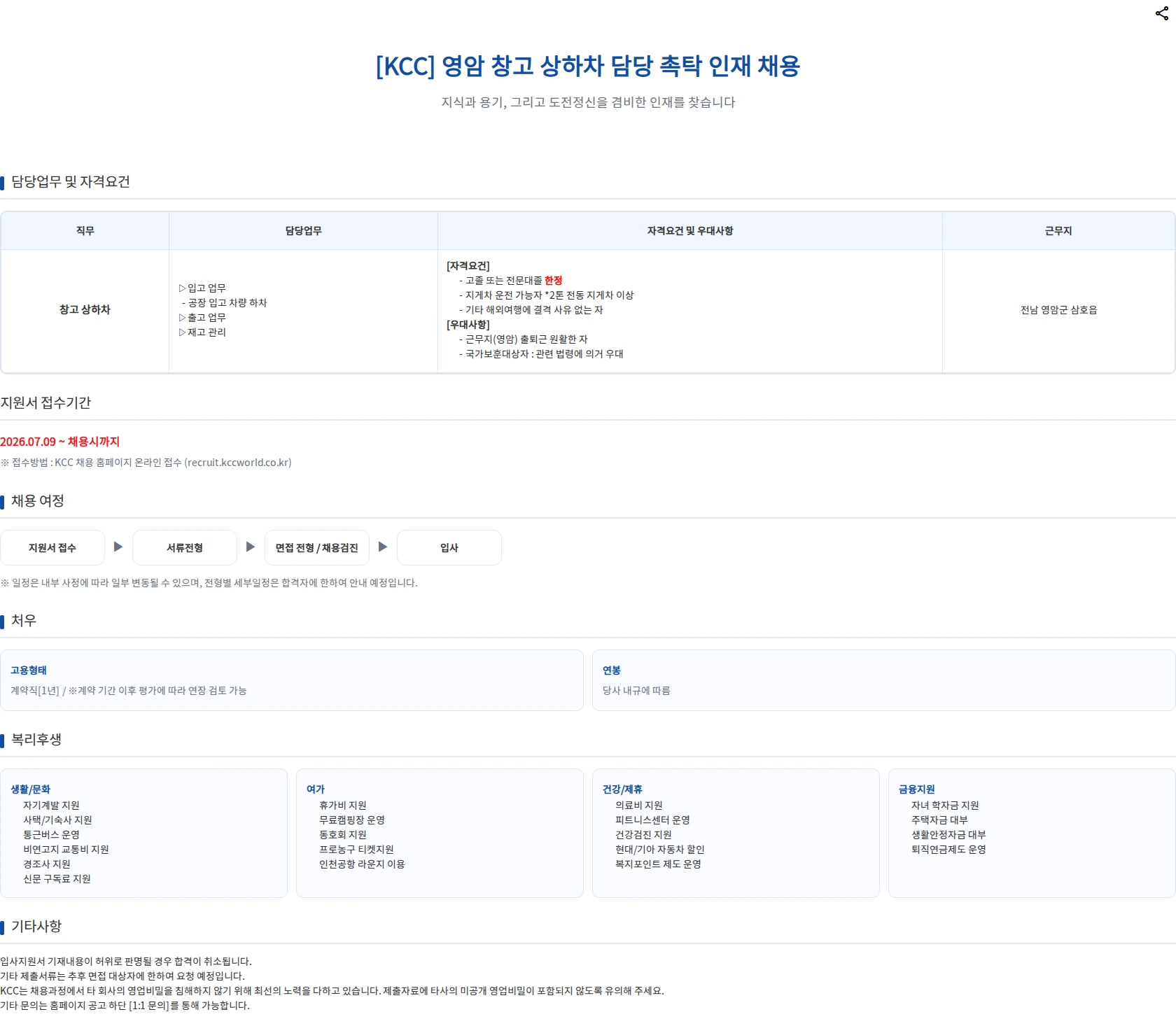Click the 고용형태 card title

tap(29, 670)
